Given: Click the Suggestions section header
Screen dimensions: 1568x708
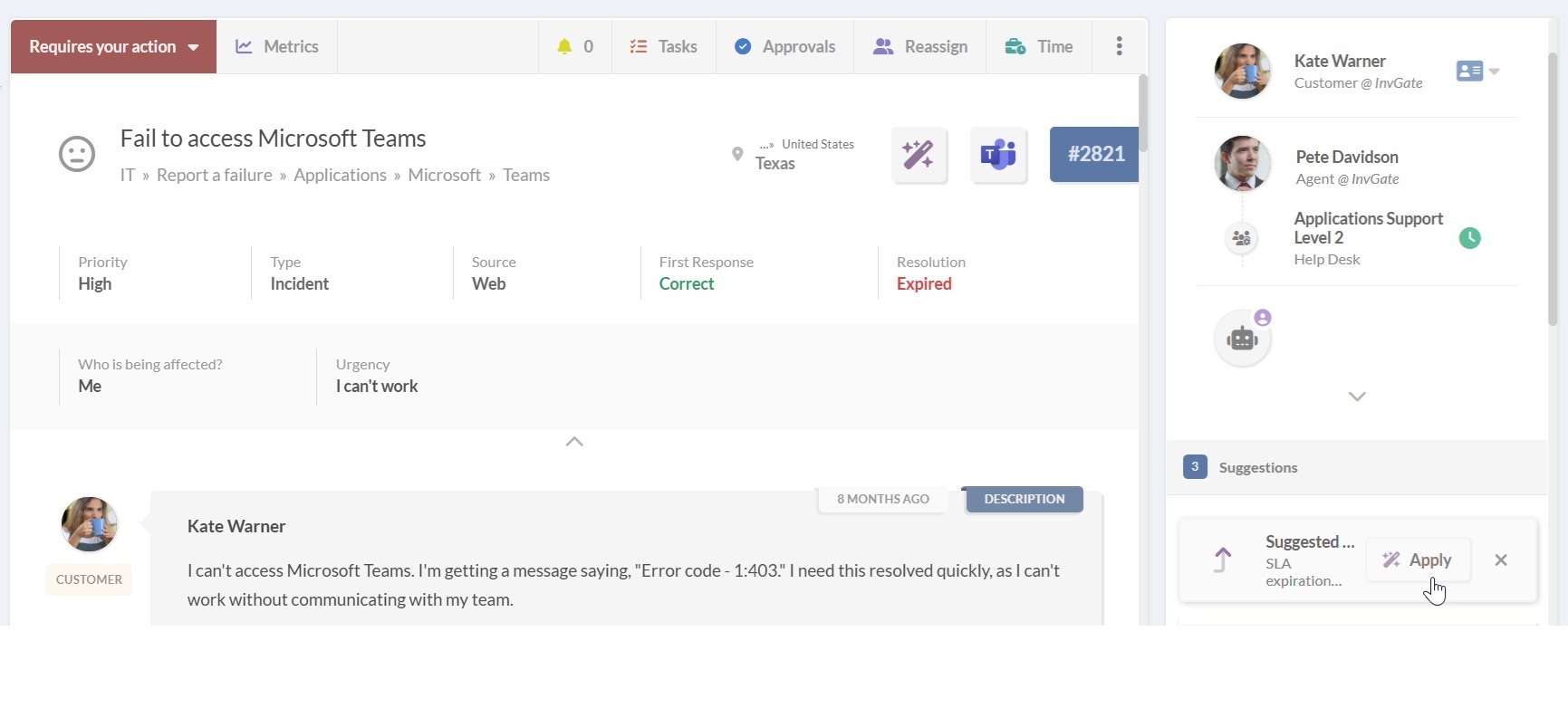Looking at the screenshot, I should [x=1357, y=467].
